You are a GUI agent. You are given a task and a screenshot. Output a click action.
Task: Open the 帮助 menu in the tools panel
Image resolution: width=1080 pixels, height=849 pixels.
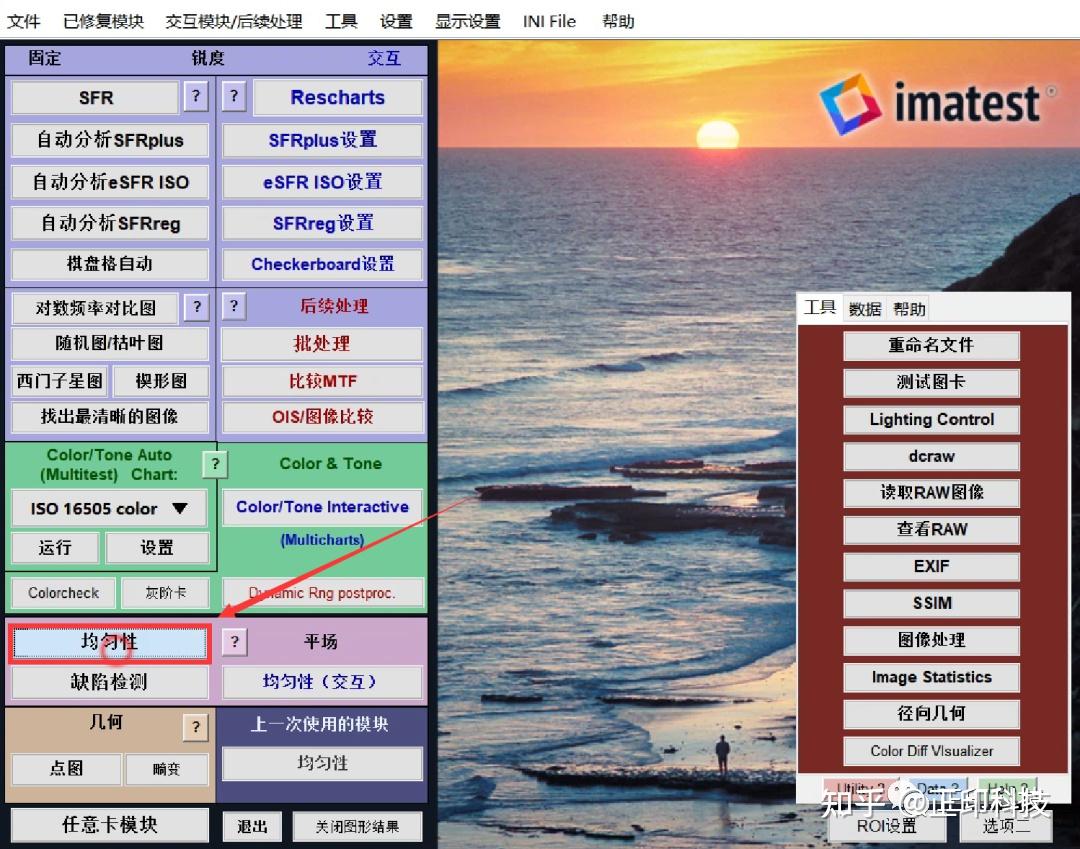coord(908,308)
